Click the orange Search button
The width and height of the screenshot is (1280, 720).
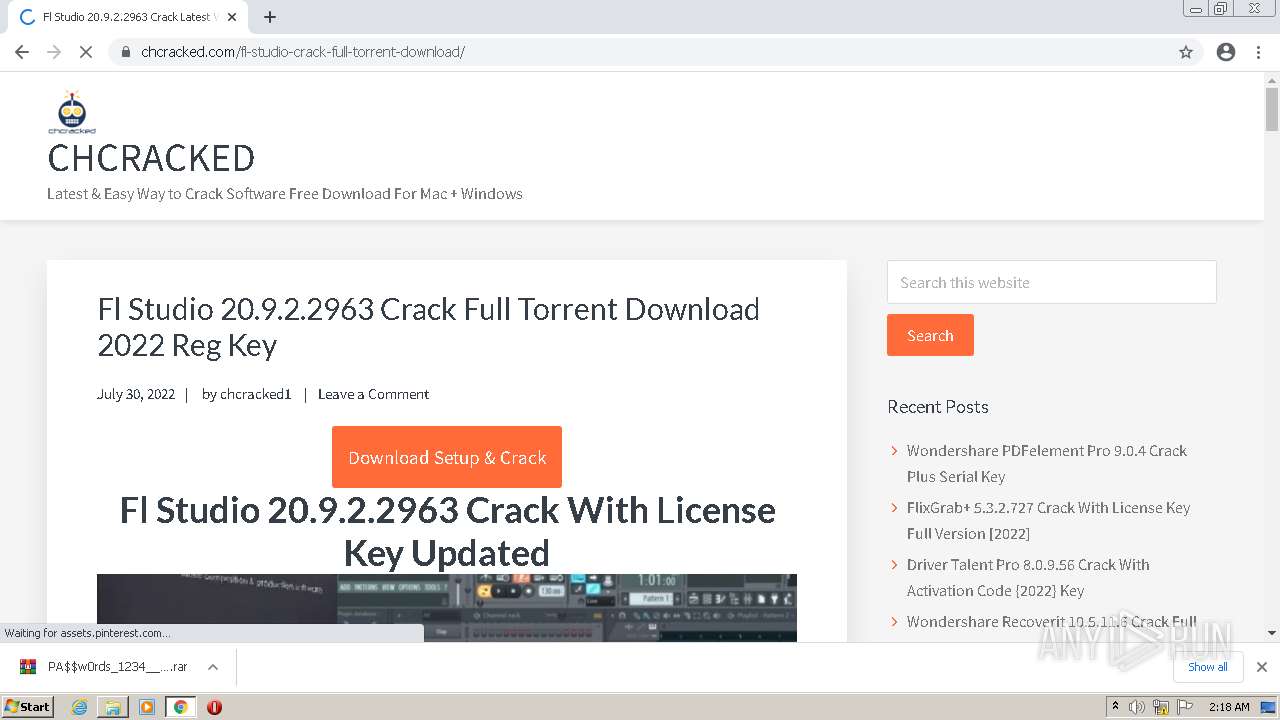pos(930,335)
